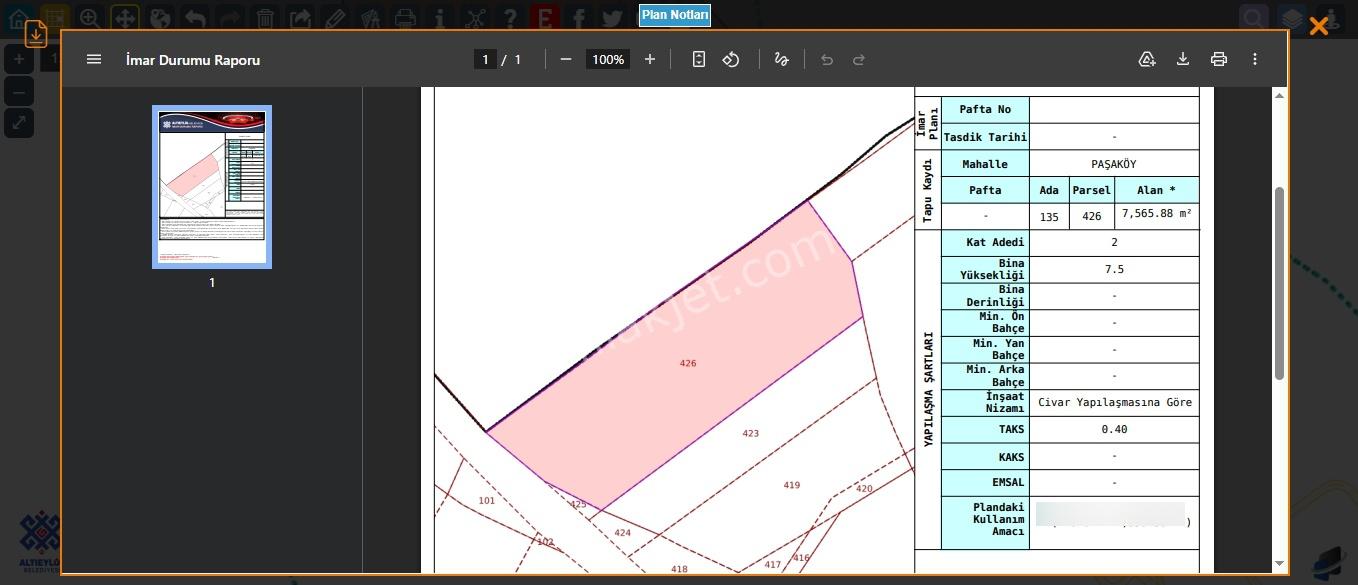This screenshot has height=585, width=1358.
Task: Click the home icon in map toolbar
Action: click(18, 17)
